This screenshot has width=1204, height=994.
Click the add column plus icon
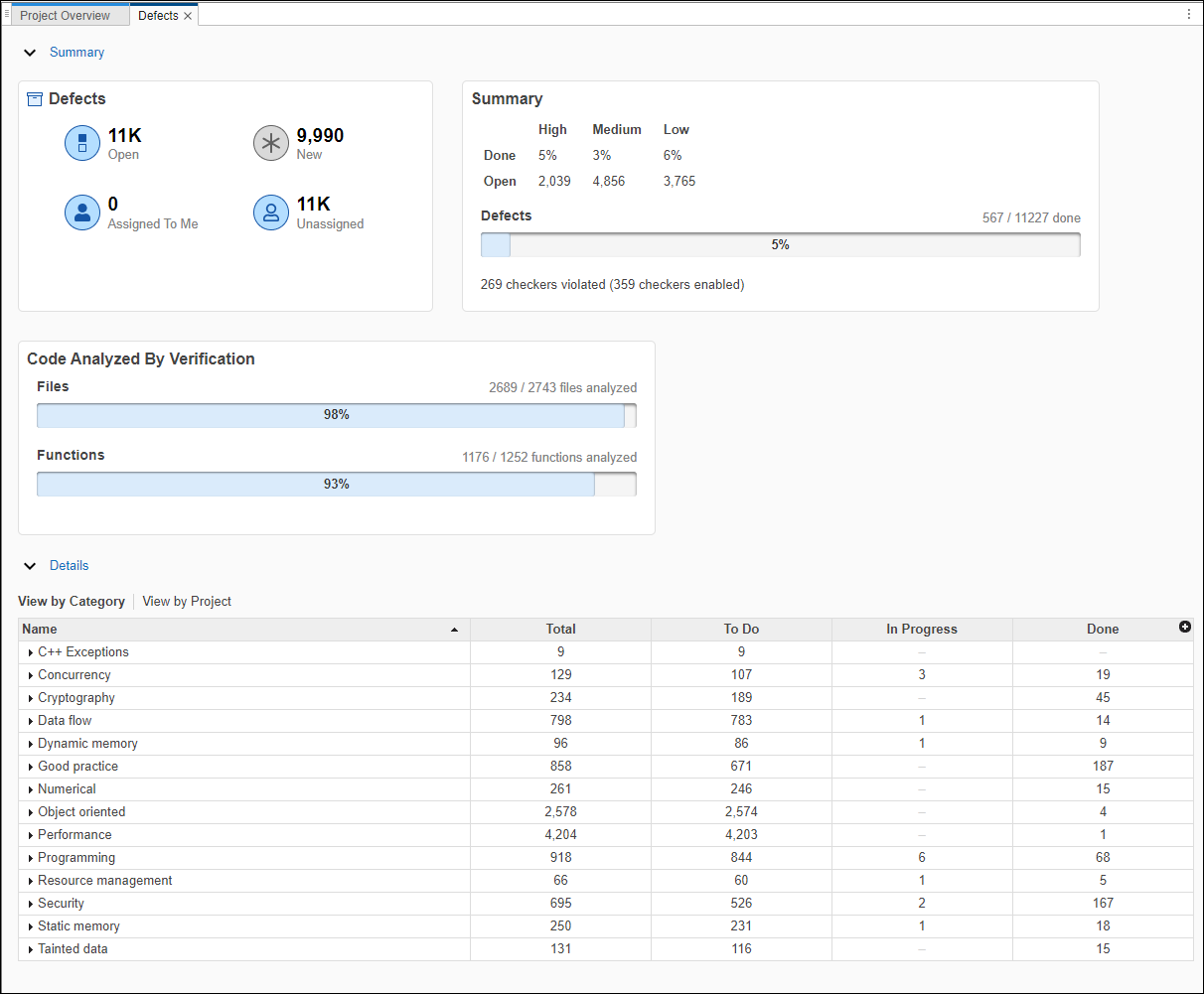(1184, 628)
